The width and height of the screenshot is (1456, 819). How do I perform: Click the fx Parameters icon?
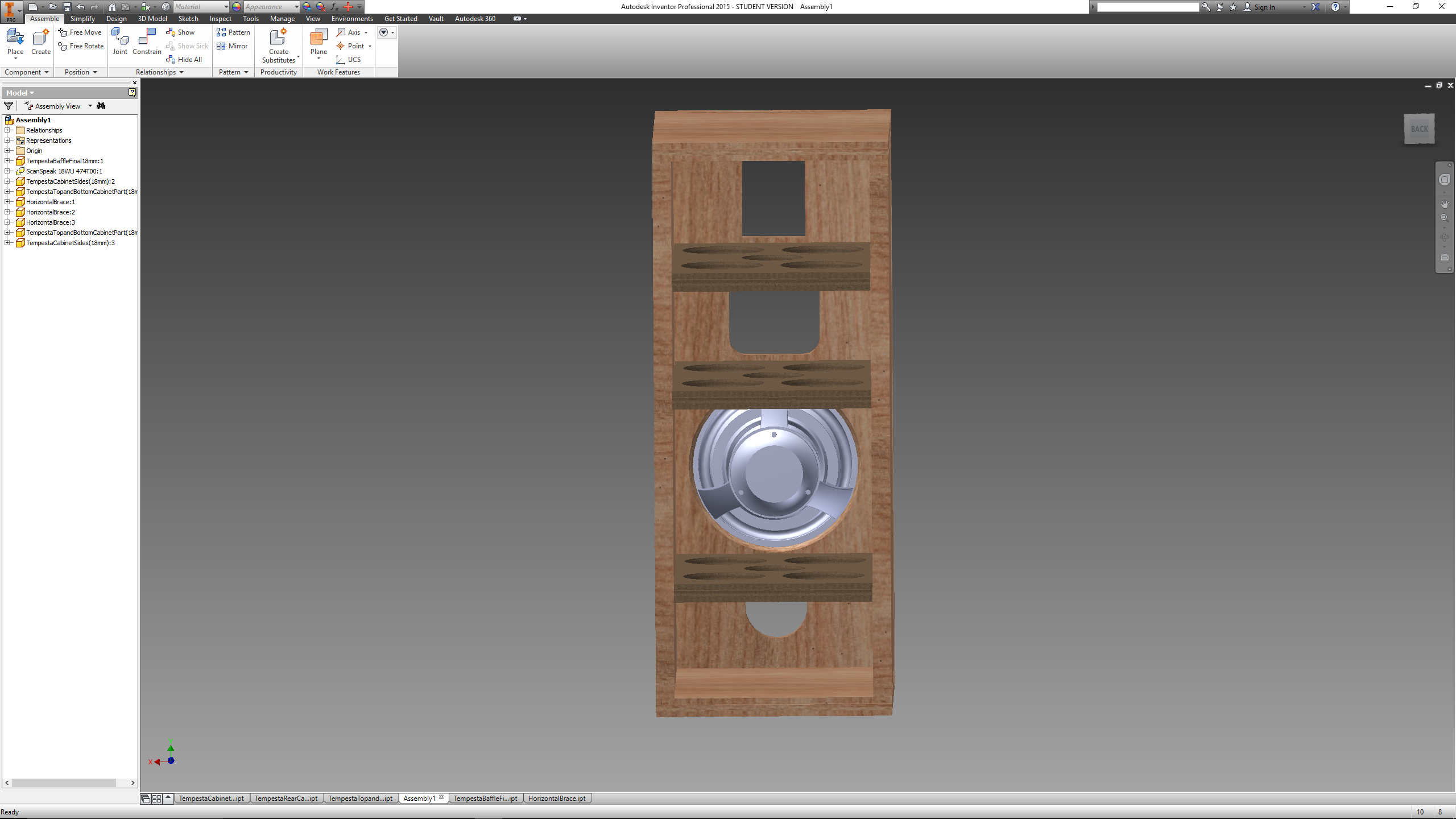334,7
